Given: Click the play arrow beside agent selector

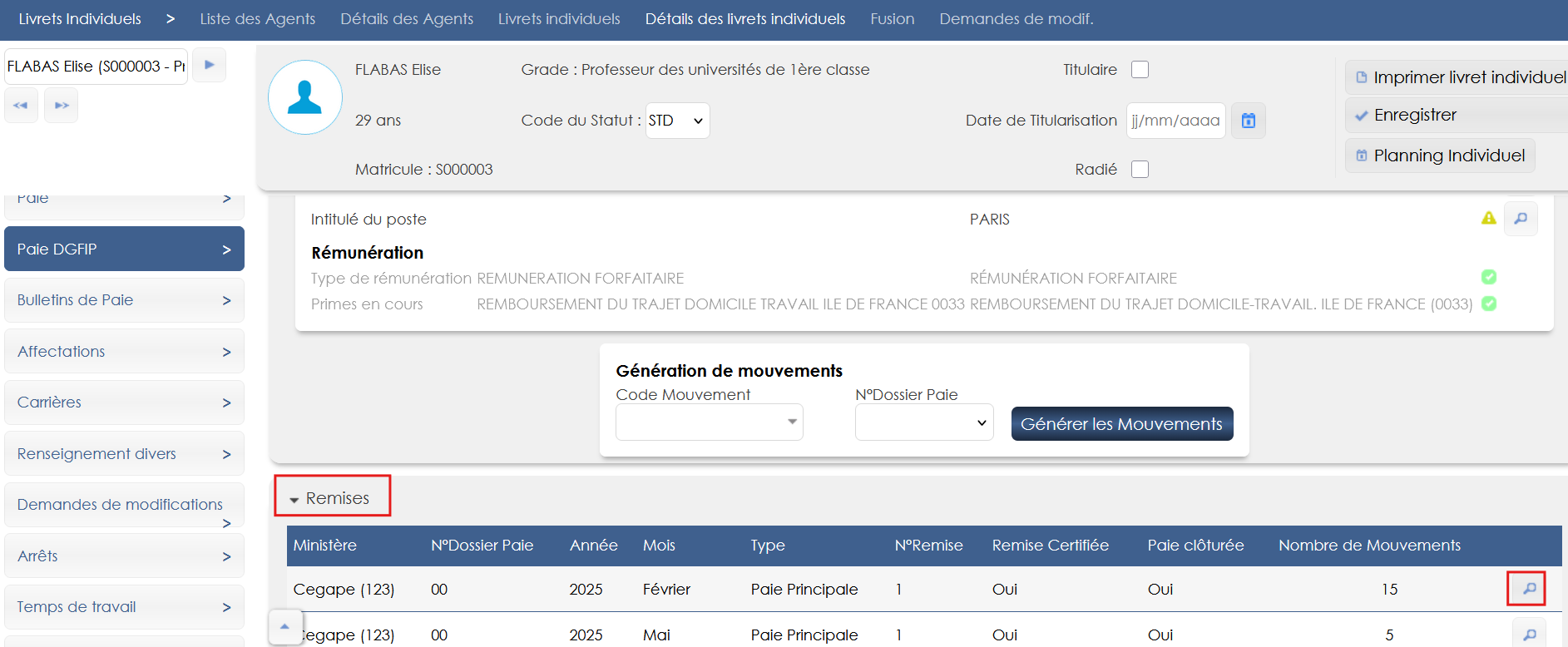Looking at the screenshot, I should coord(210,65).
